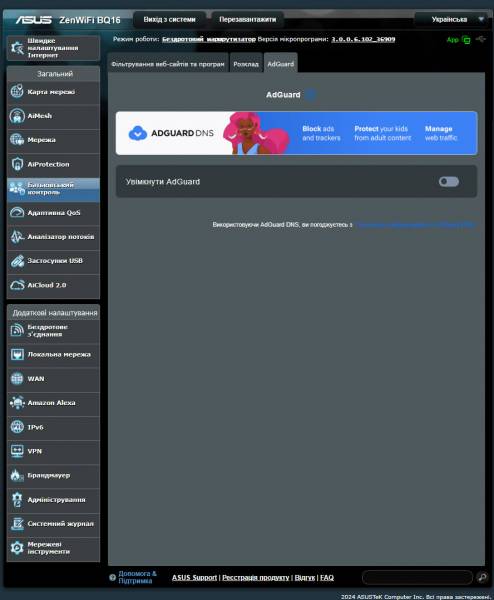Enable the Увімкнути AdGuard toggle

[449, 181]
